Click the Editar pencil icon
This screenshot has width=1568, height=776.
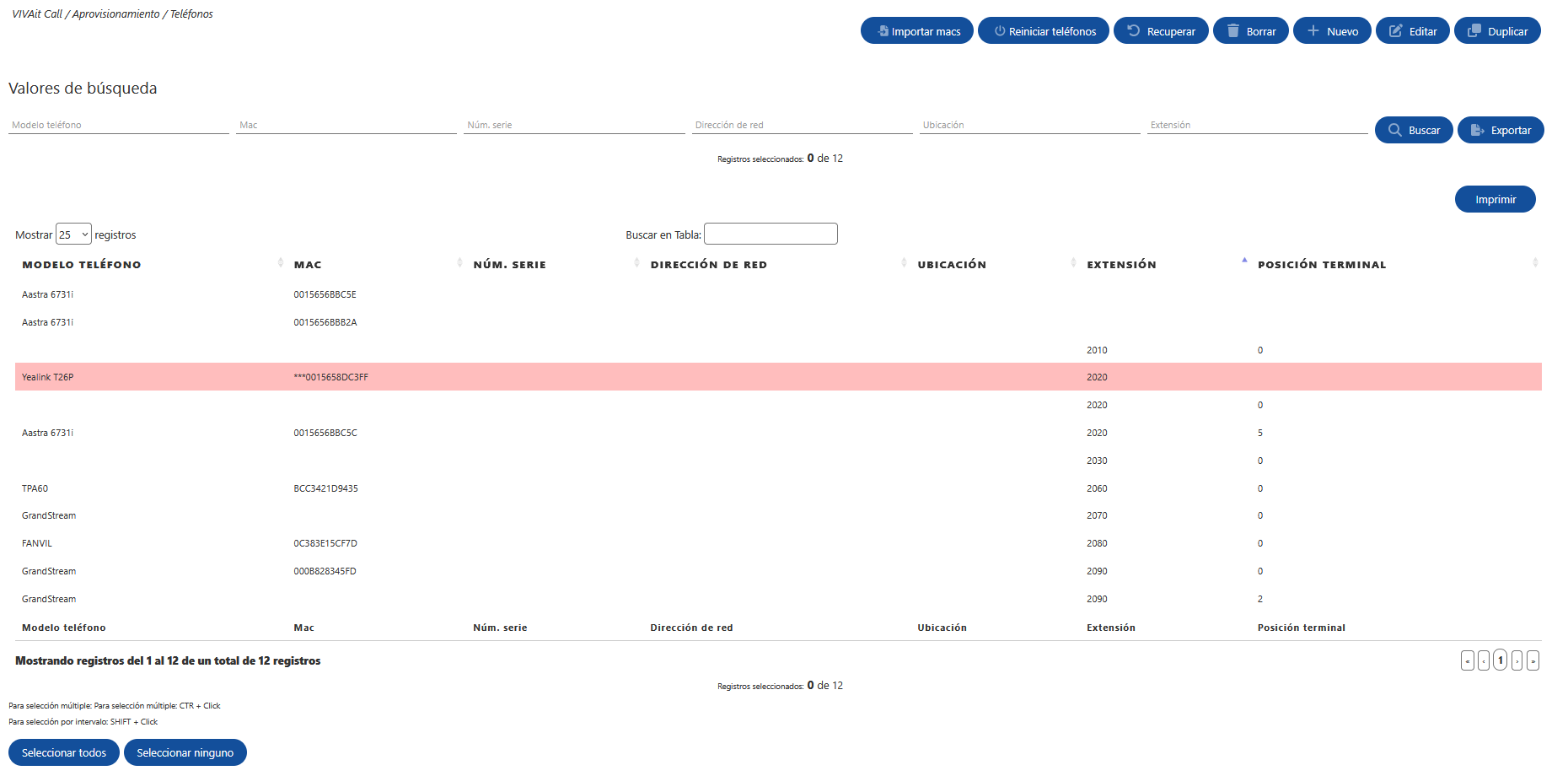[x=1395, y=31]
